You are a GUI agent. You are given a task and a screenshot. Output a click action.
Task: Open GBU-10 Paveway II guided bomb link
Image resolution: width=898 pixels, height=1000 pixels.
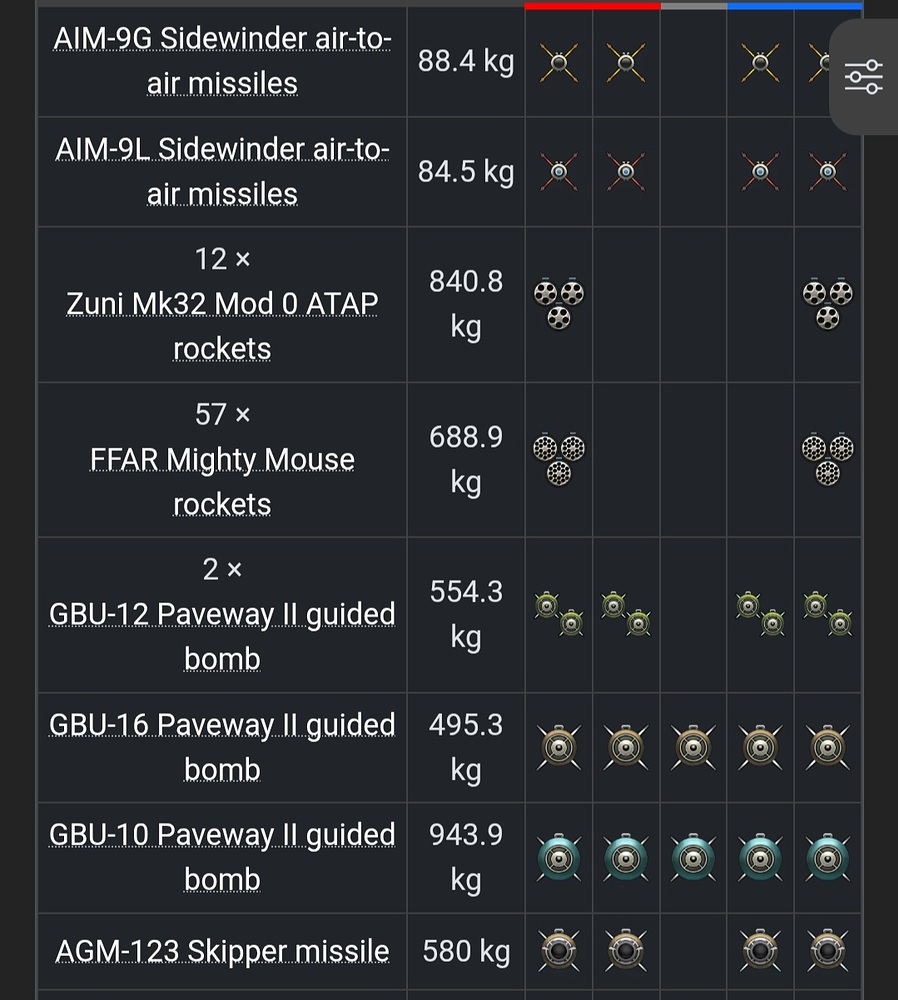[x=222, y=857]
